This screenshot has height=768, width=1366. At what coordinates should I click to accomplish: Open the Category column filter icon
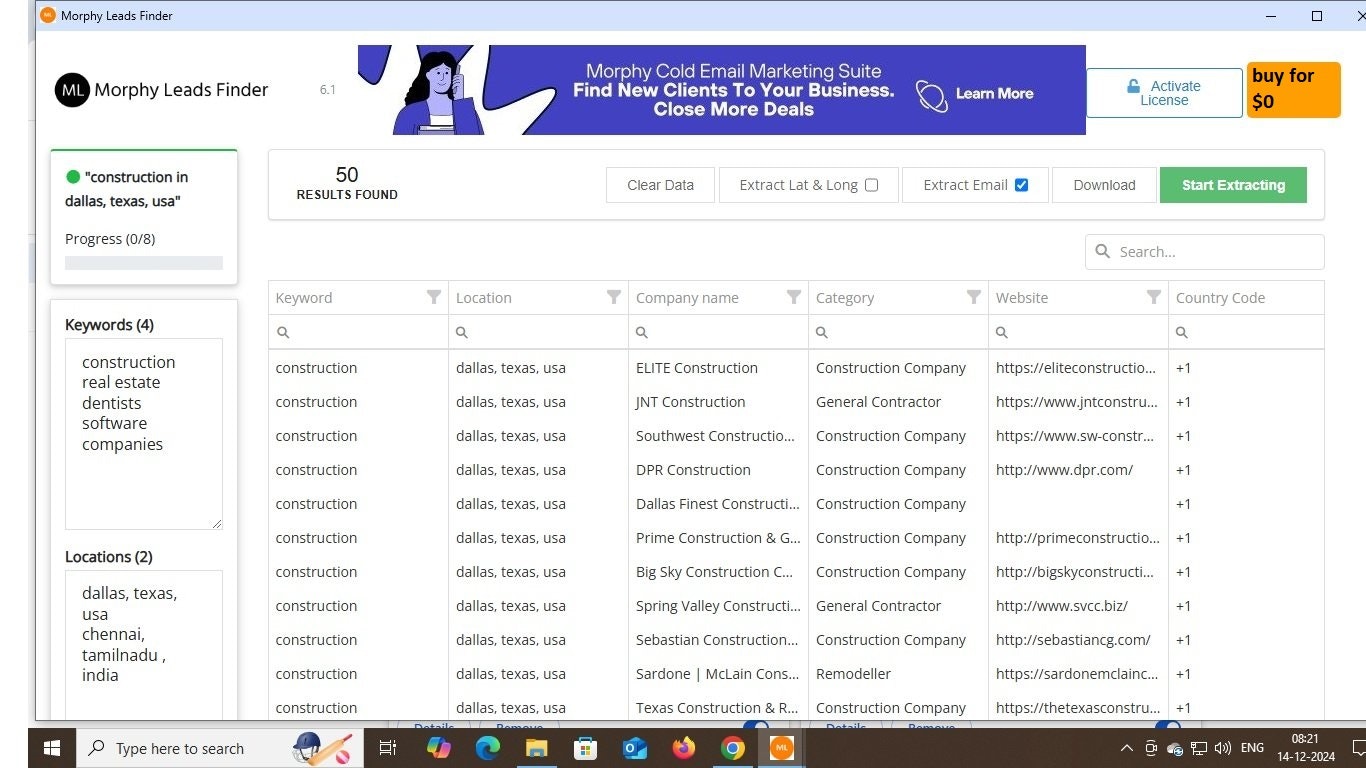(974, 297)
